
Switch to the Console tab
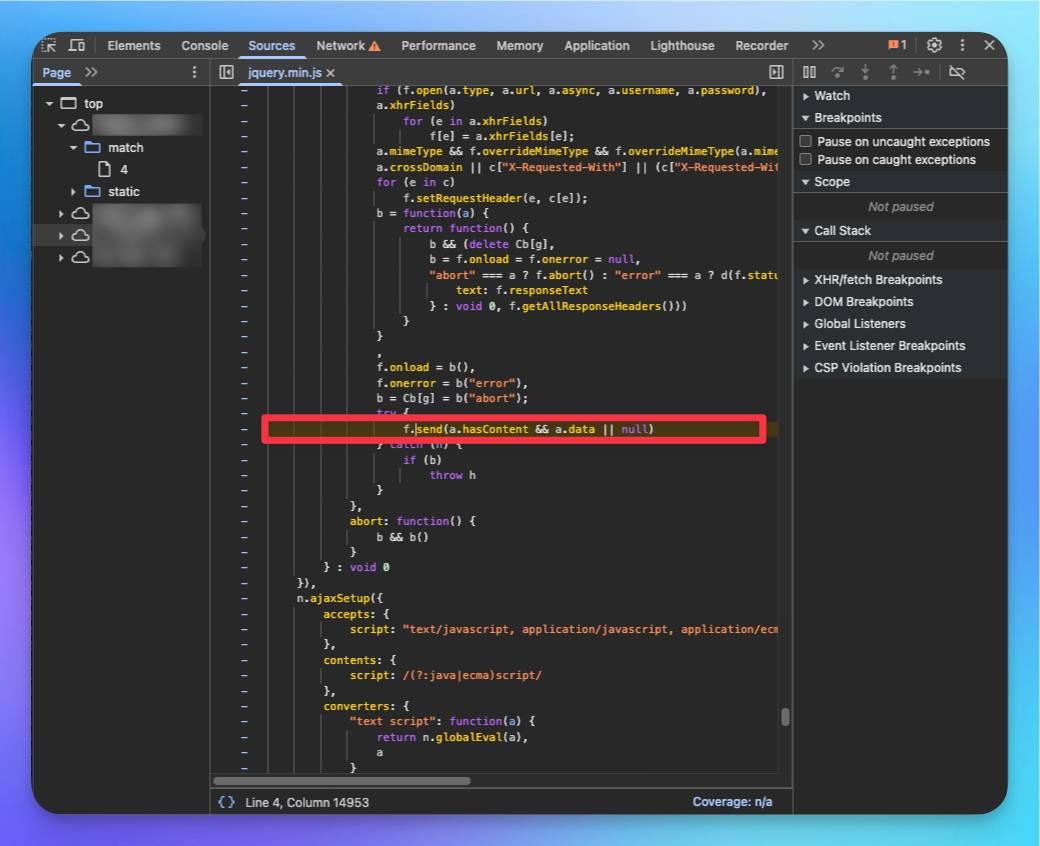click(x=205, y=46)
